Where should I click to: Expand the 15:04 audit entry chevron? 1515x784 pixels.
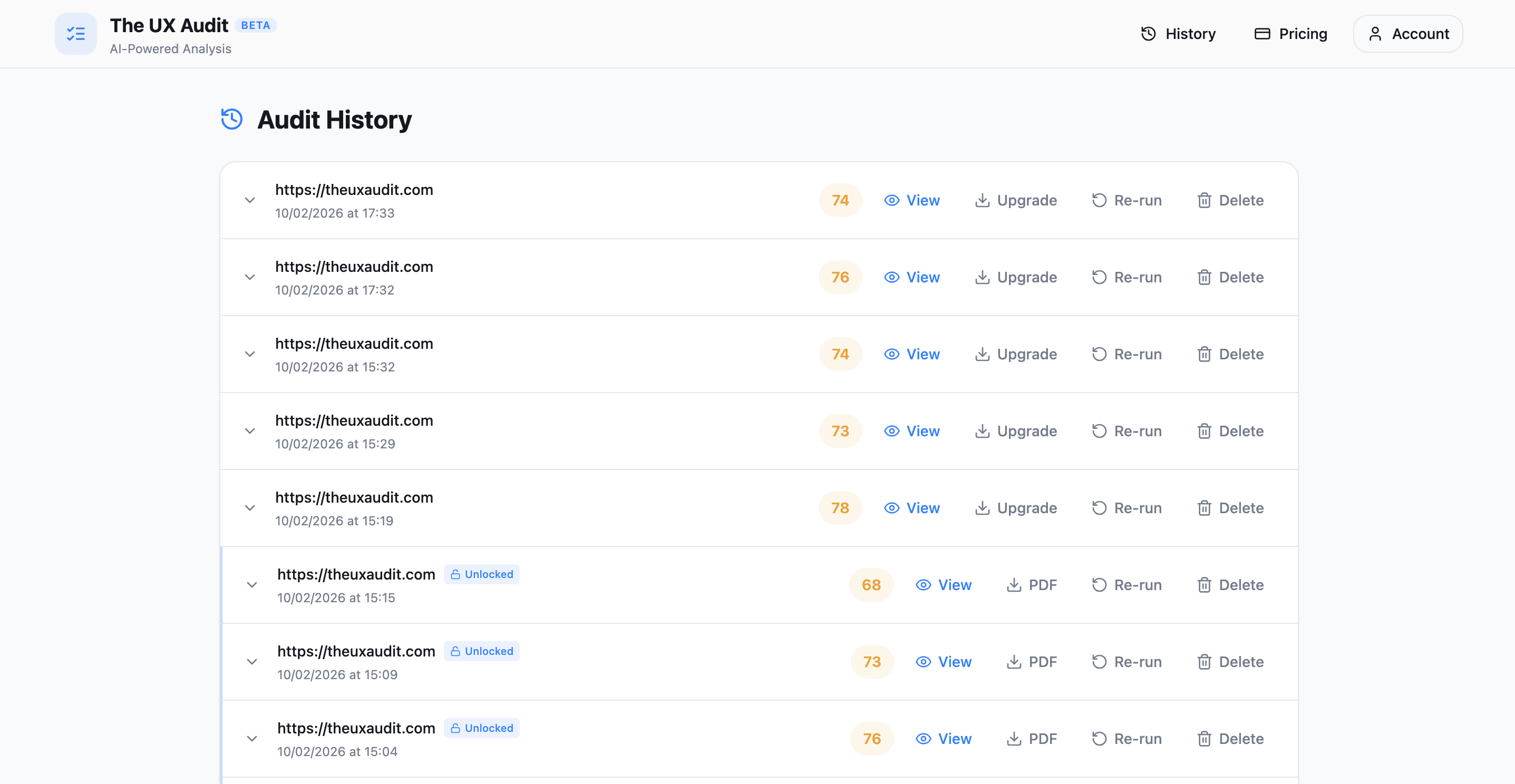click(252, 739)
